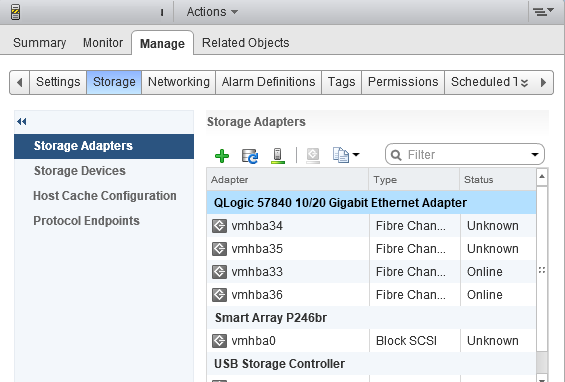
Task: Select the vmhba0 row name
Action: pos(253,341)
